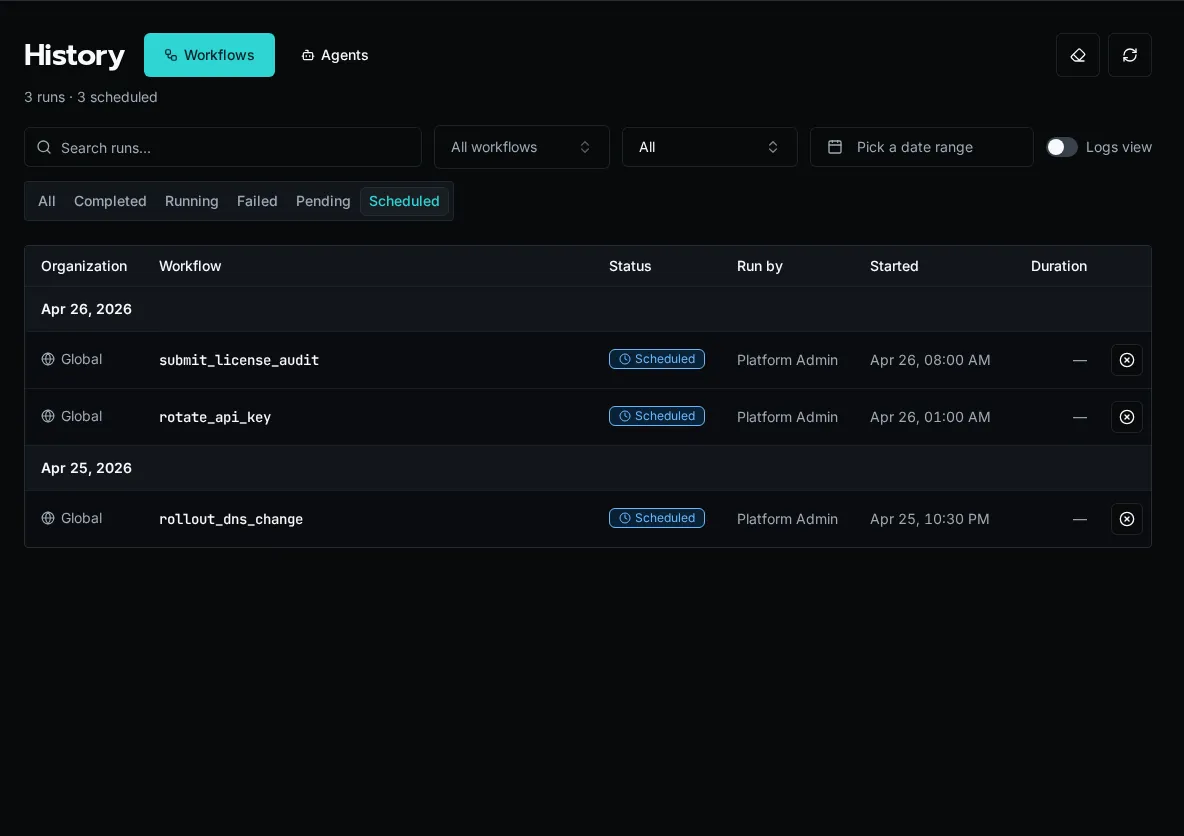Click the eraser clear-filters icon button
This screenshot has height=836, width=1184.
1078,55
